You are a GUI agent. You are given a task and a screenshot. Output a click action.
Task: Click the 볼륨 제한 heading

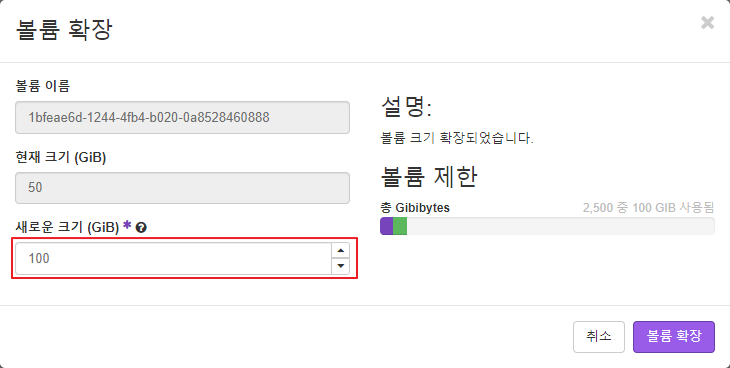coord(429,177)
